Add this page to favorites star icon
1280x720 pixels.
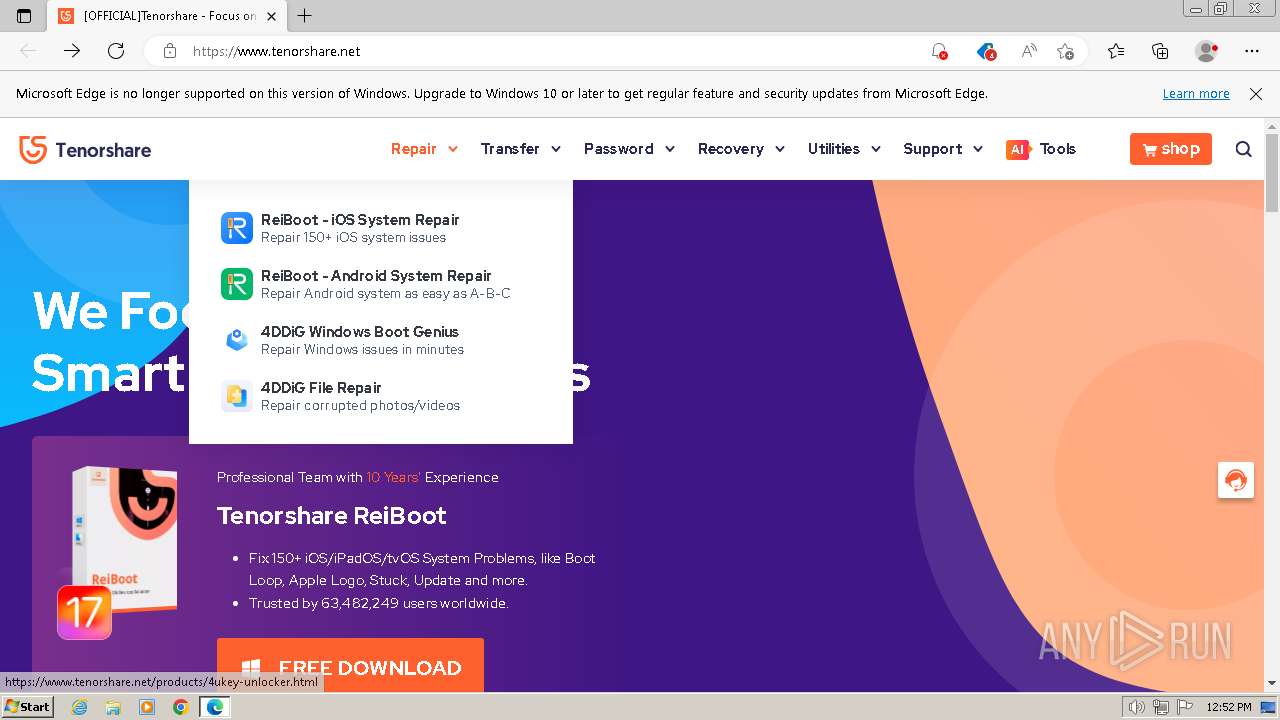[x=1065, y=51]
